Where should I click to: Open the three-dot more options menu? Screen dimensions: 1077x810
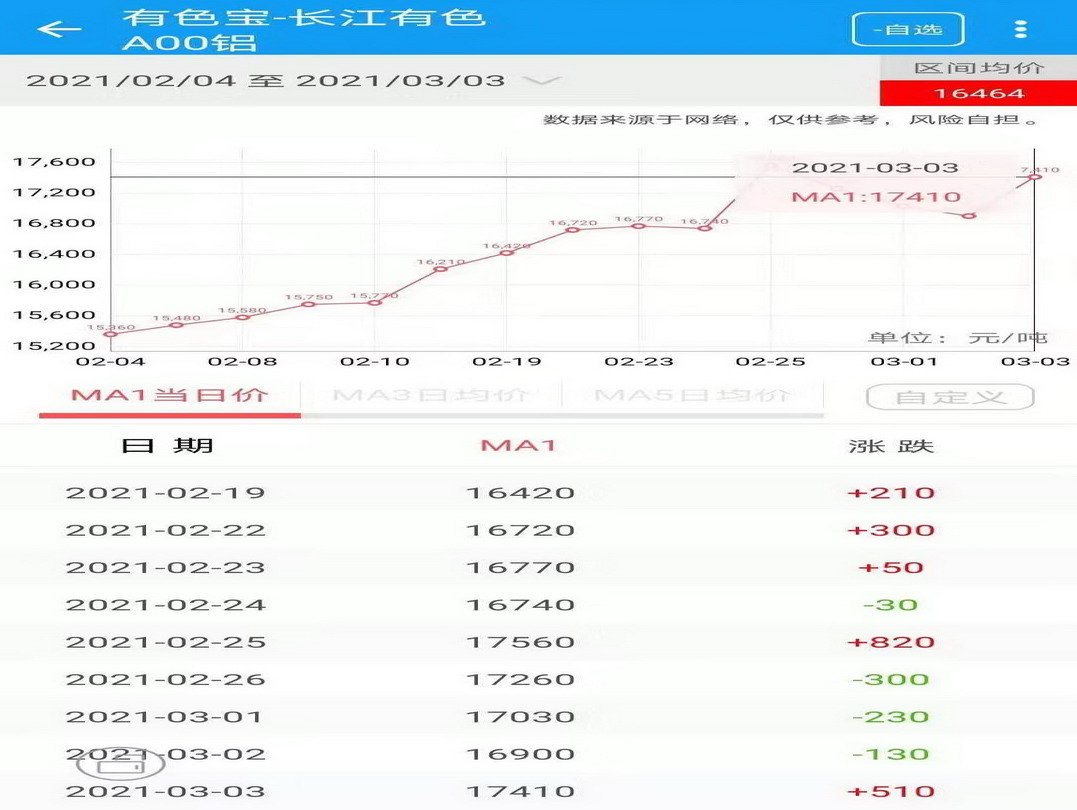click(x=1020, y=29)
